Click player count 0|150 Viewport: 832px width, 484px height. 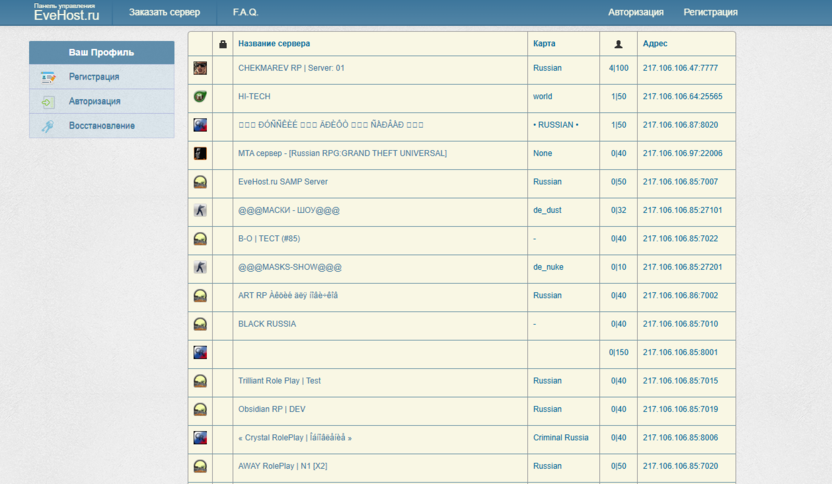(x=619, y=352)
